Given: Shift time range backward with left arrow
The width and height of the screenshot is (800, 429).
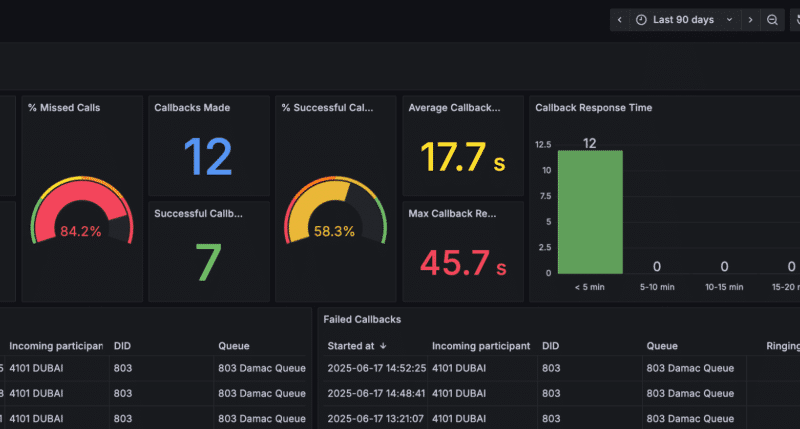Looking at the screenshot, I should click(x=619, y=20).
